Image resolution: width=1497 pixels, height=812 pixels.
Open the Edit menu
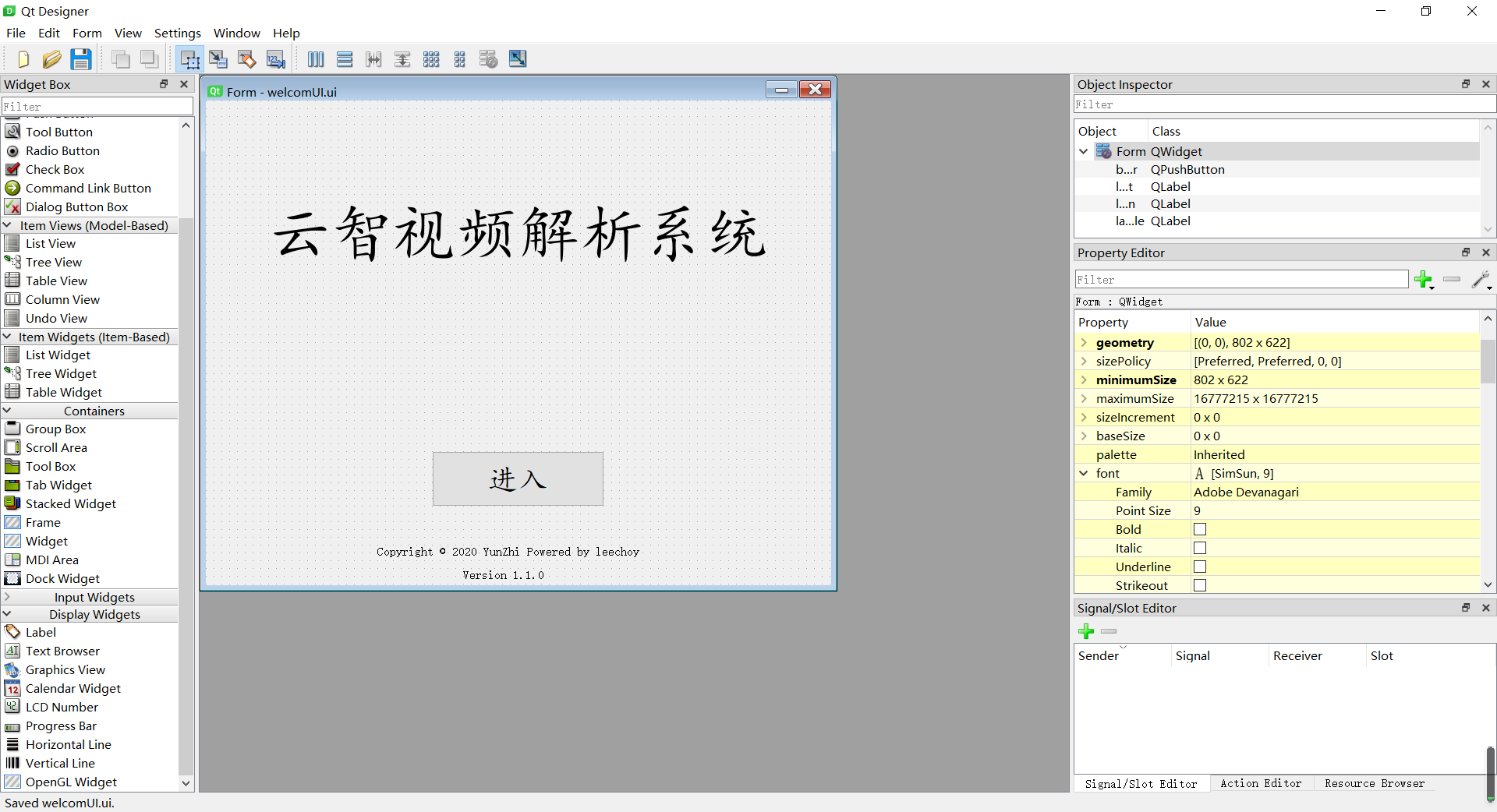[x=49, y=33]
